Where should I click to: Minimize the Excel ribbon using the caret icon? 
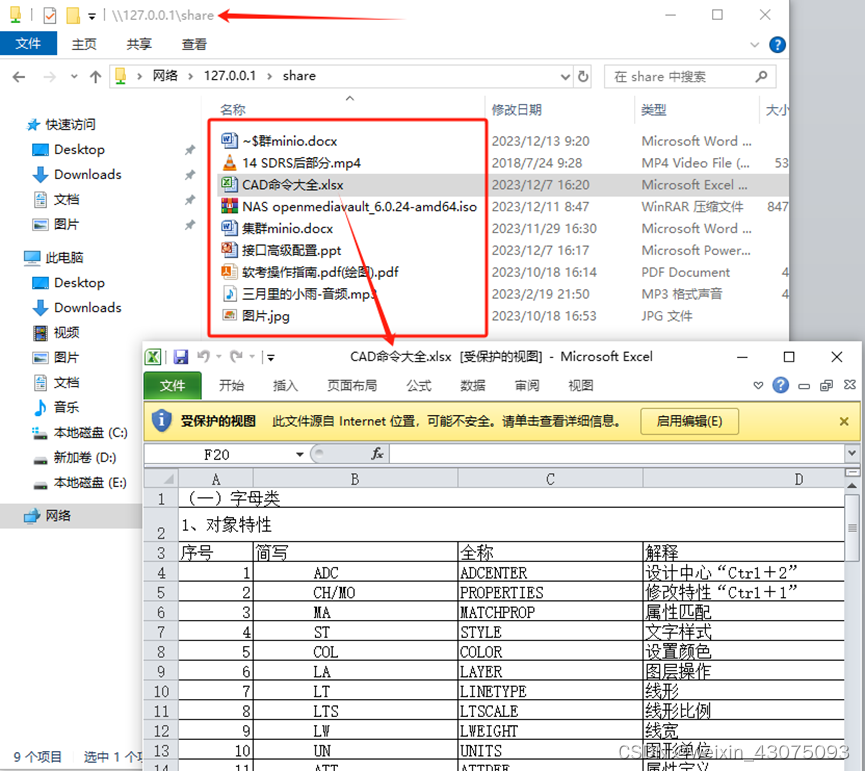point(758,385)
